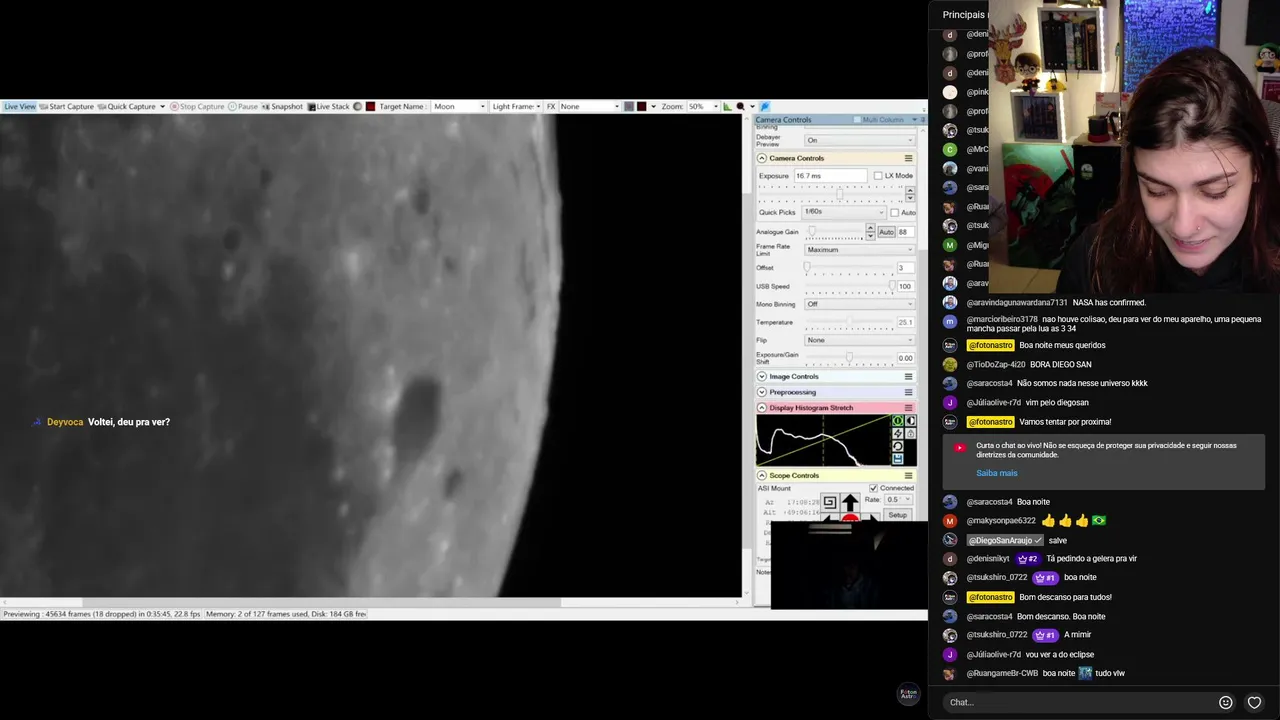Click the blue telescope toolbar icon
Screen dimensions: 1280x720
(x=765, y=106)
